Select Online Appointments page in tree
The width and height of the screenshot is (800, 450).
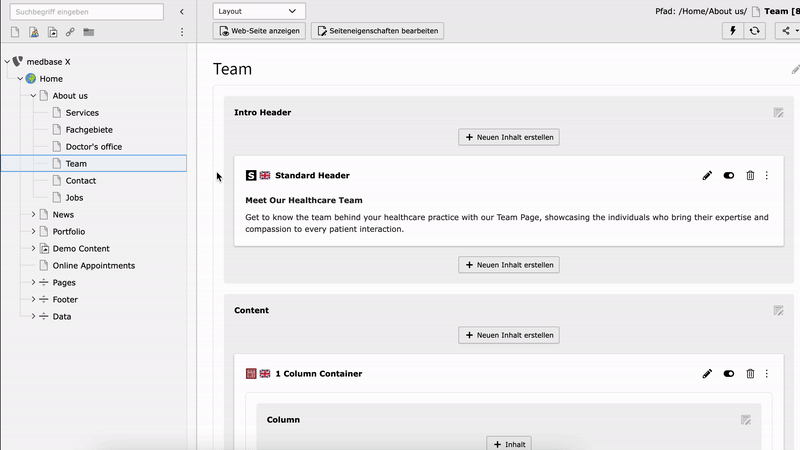click(x=93, y=265)
